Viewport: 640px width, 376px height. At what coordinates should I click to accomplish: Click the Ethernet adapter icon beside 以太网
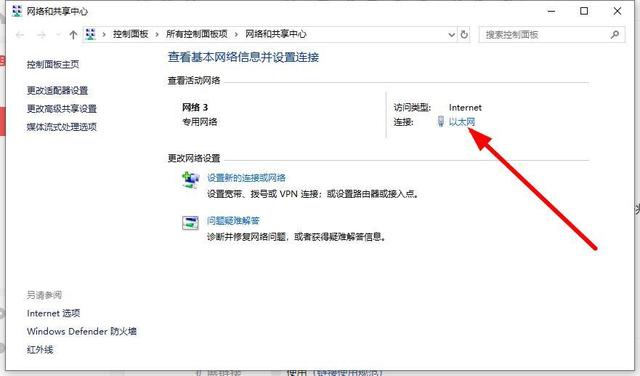point(441,121)
